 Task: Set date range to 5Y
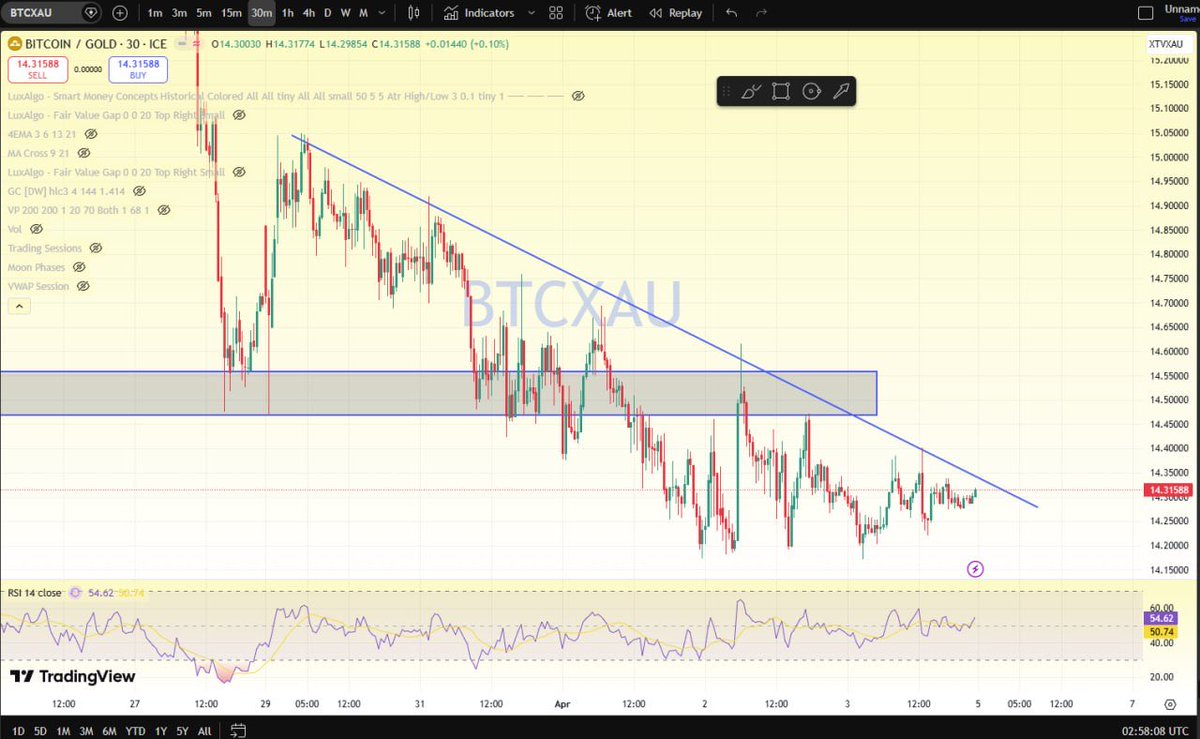[183, 731]
